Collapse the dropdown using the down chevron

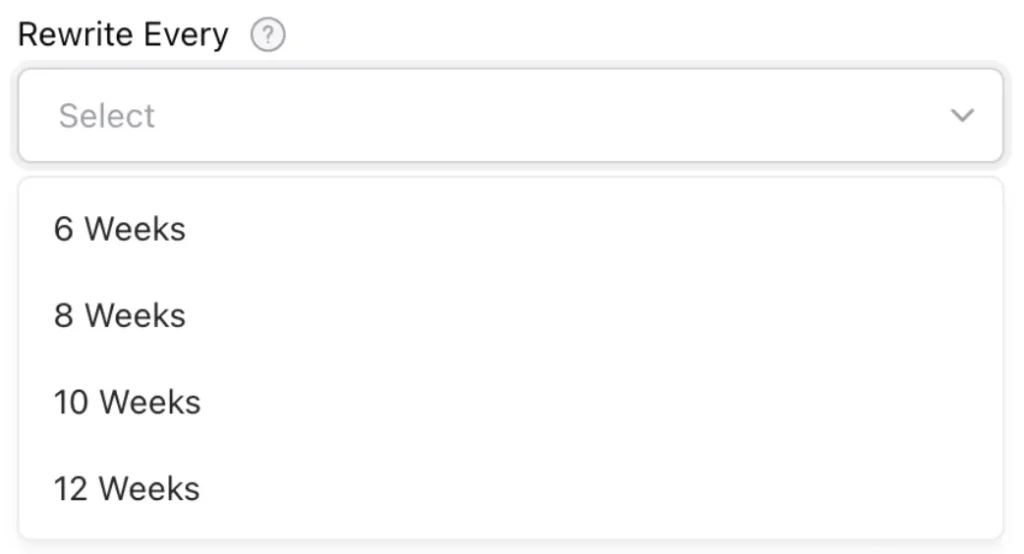[962, 116]
